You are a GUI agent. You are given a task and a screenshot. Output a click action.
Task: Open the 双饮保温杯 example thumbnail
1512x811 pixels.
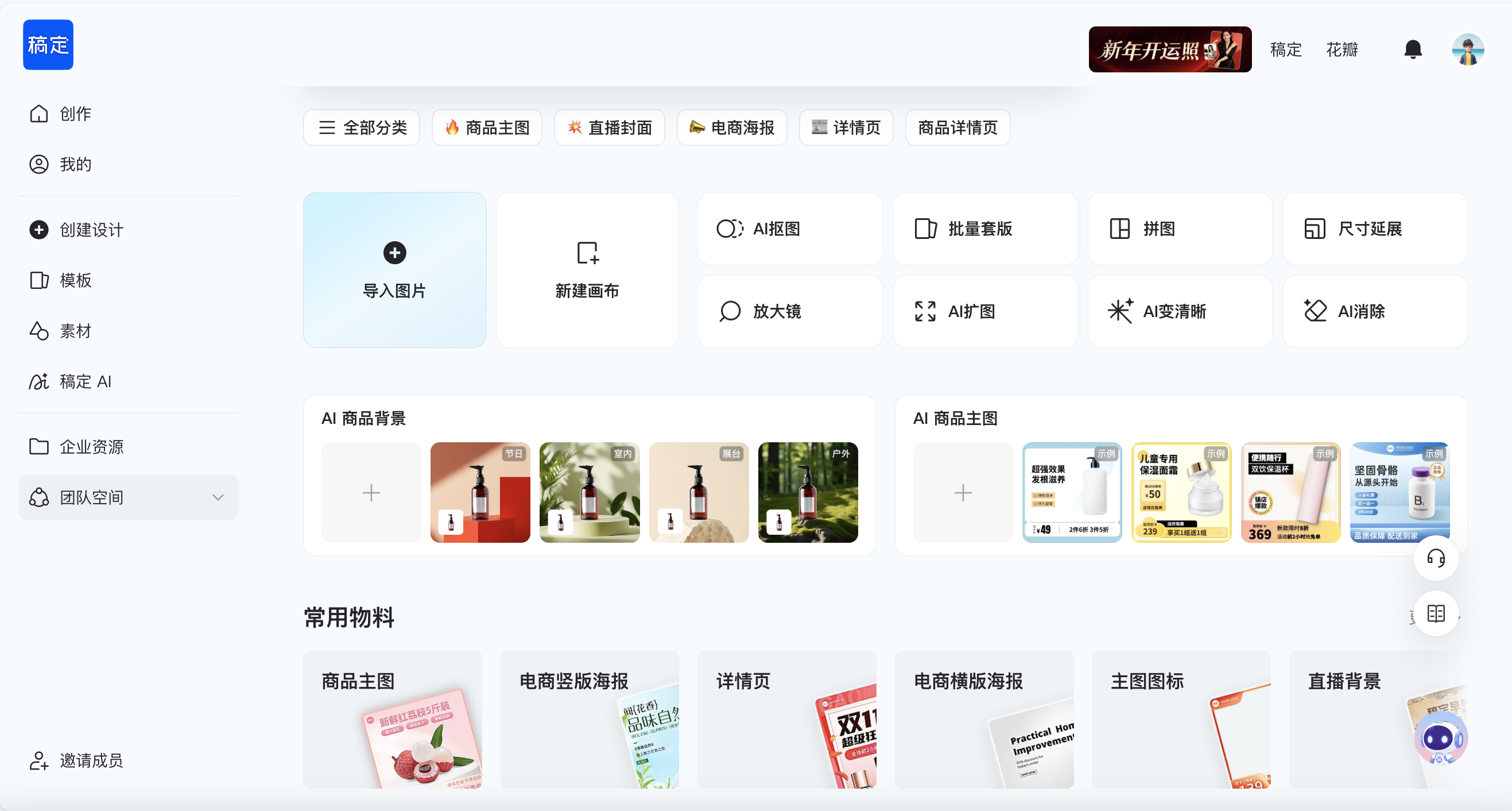click(x=1290, y=492)
